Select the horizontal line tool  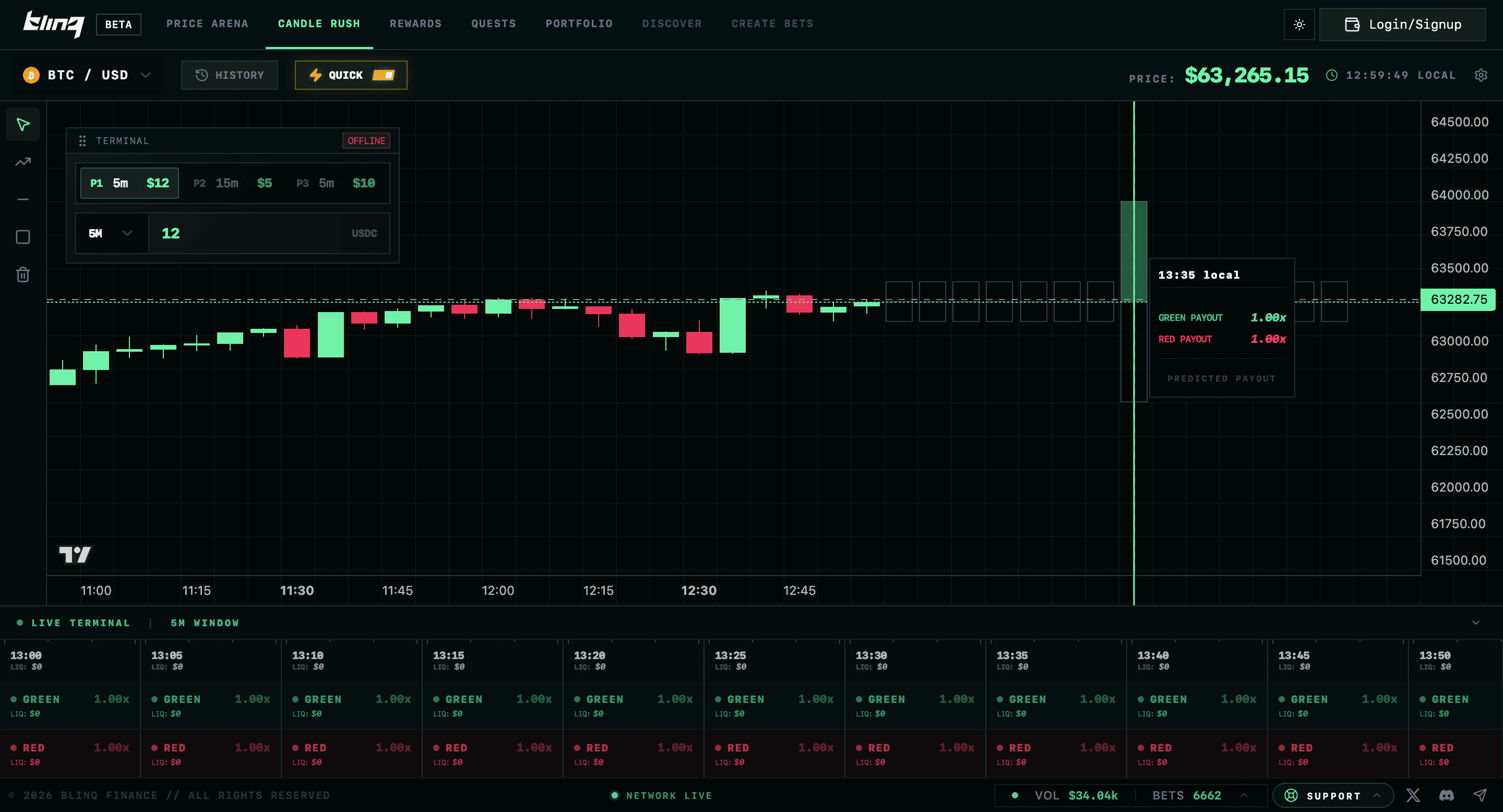pos(23,199)
